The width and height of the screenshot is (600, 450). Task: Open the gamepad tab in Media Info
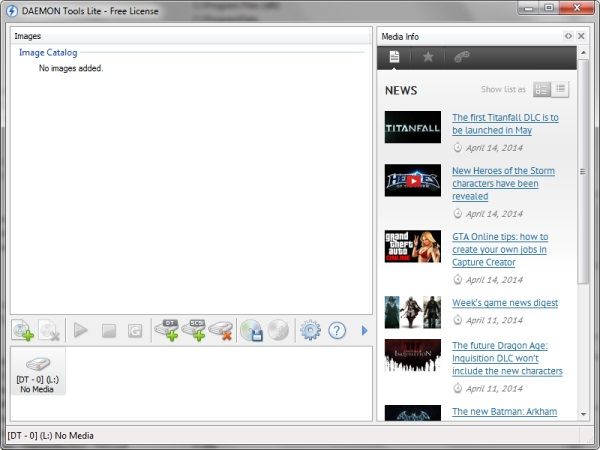[461, 57]
